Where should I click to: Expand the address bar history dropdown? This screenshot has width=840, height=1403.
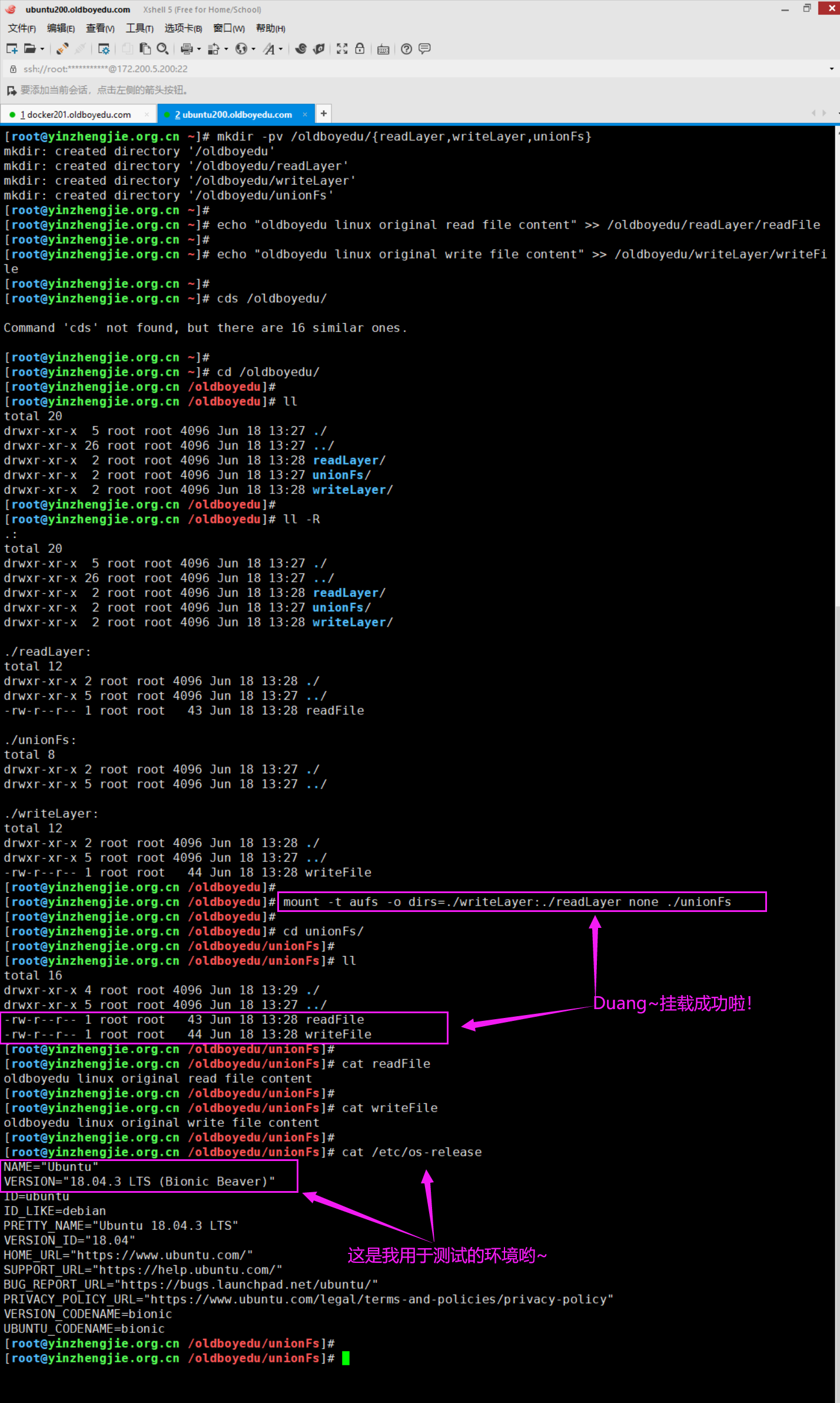(831, 69)
